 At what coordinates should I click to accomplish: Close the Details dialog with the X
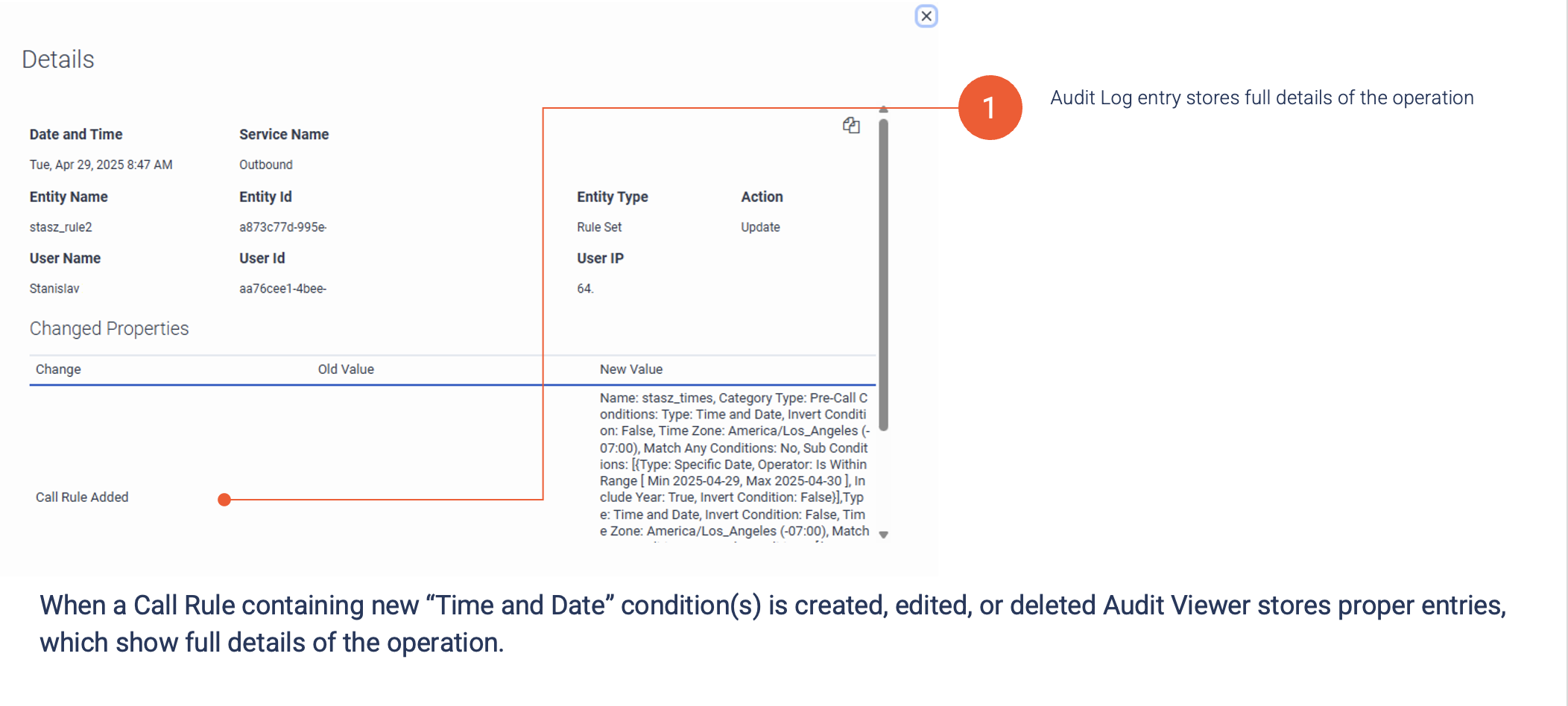point(926,16)
